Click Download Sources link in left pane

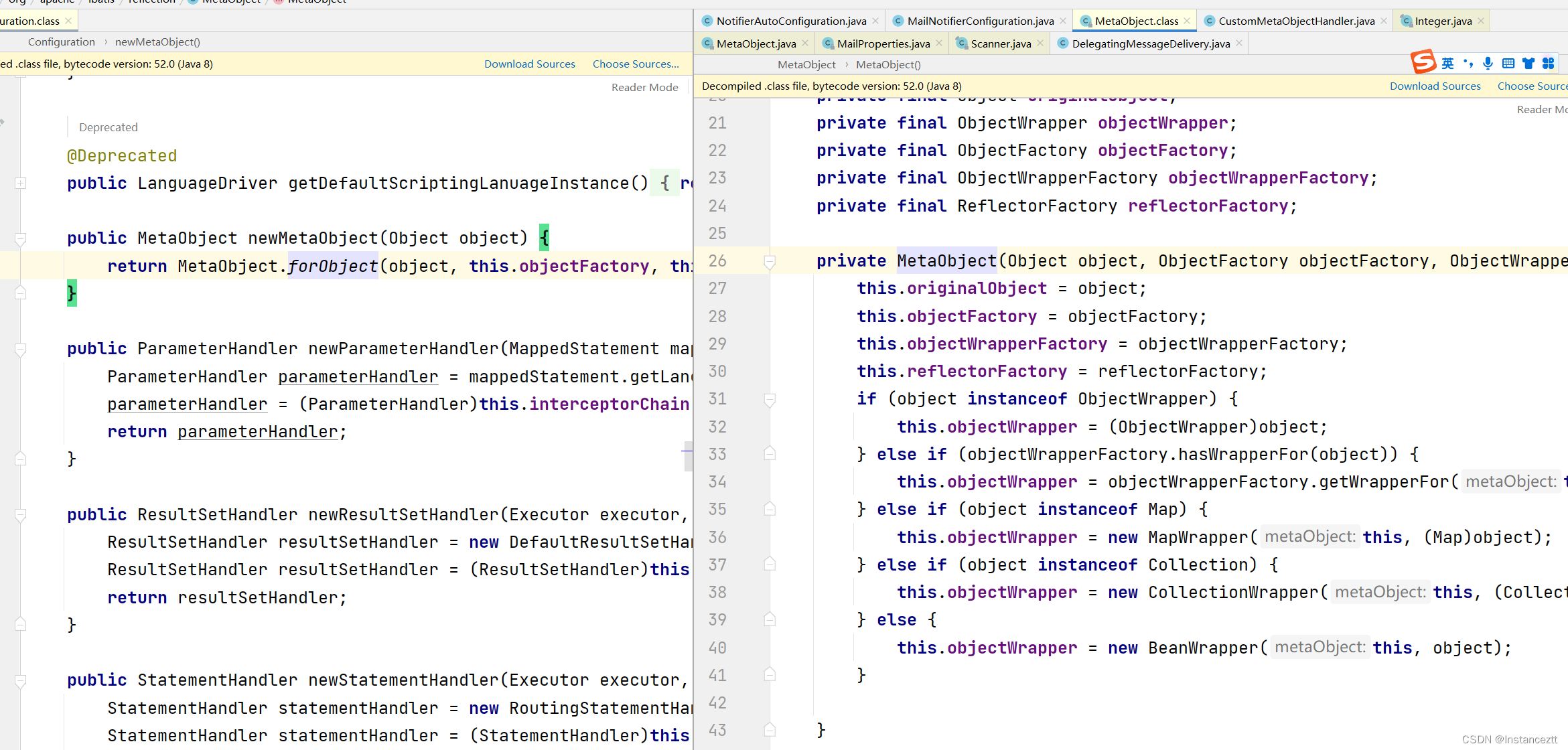530,64
